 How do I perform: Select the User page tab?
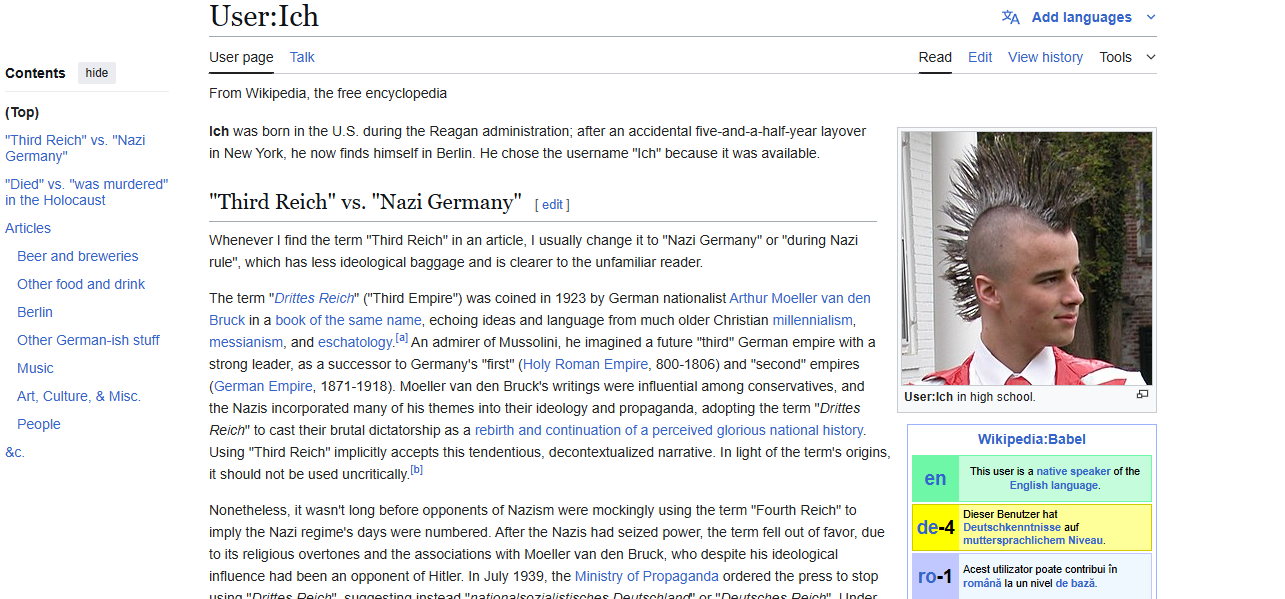click(241, 57)
